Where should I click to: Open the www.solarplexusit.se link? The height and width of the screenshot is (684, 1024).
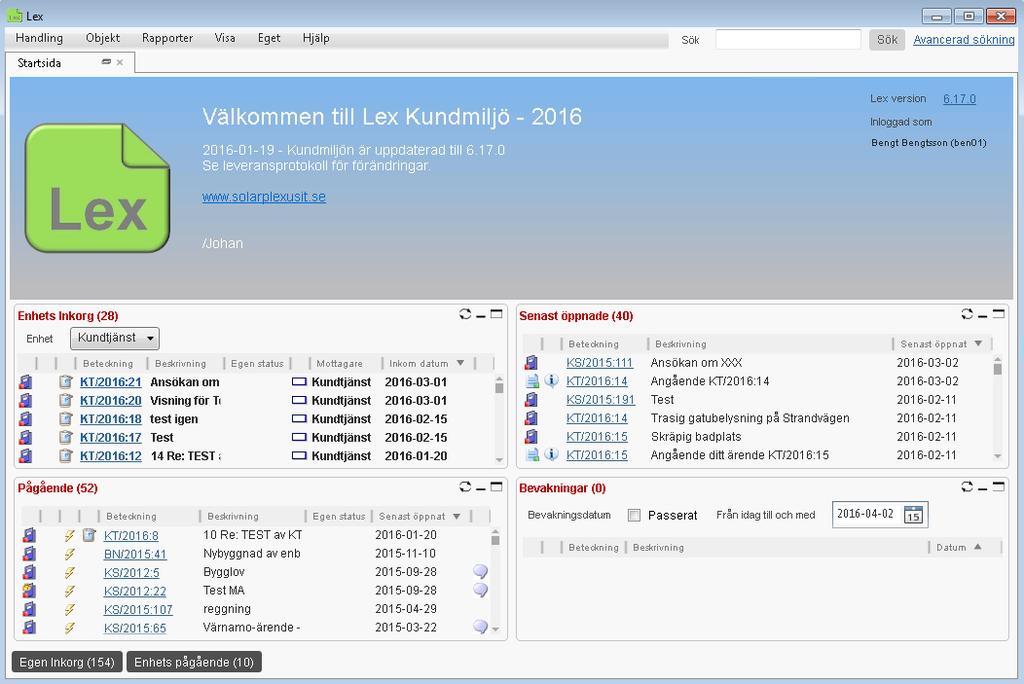click(264, 197)
